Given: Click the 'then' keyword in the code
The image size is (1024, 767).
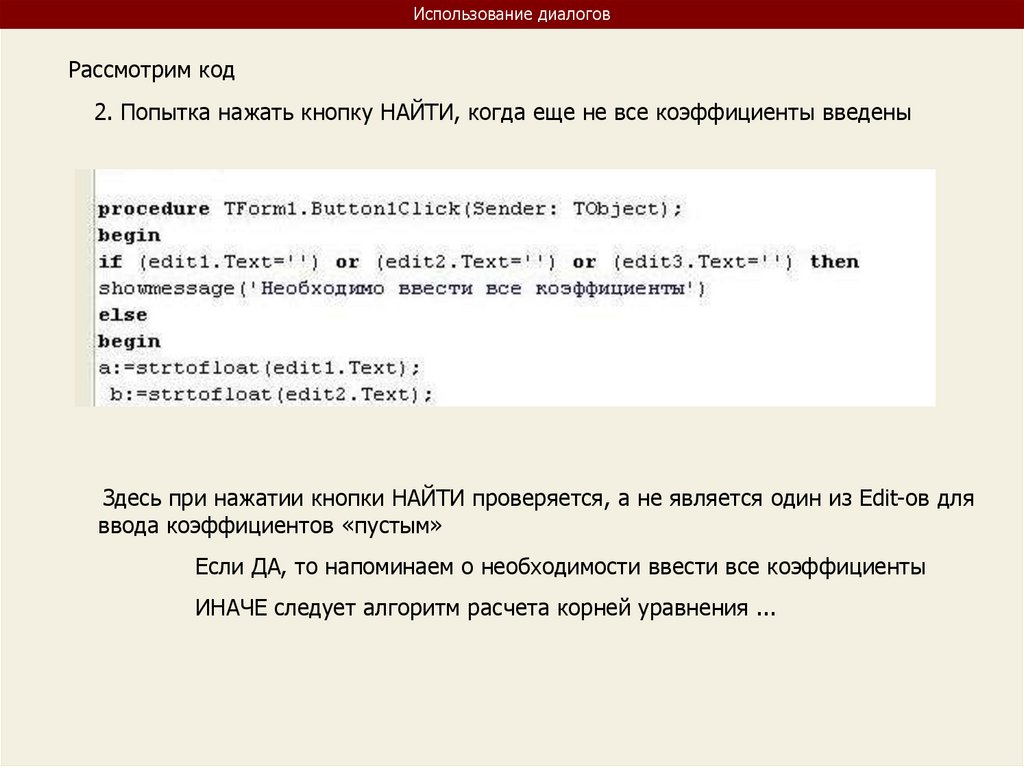Looking at the screenshot, I should [x=835, y=261].
